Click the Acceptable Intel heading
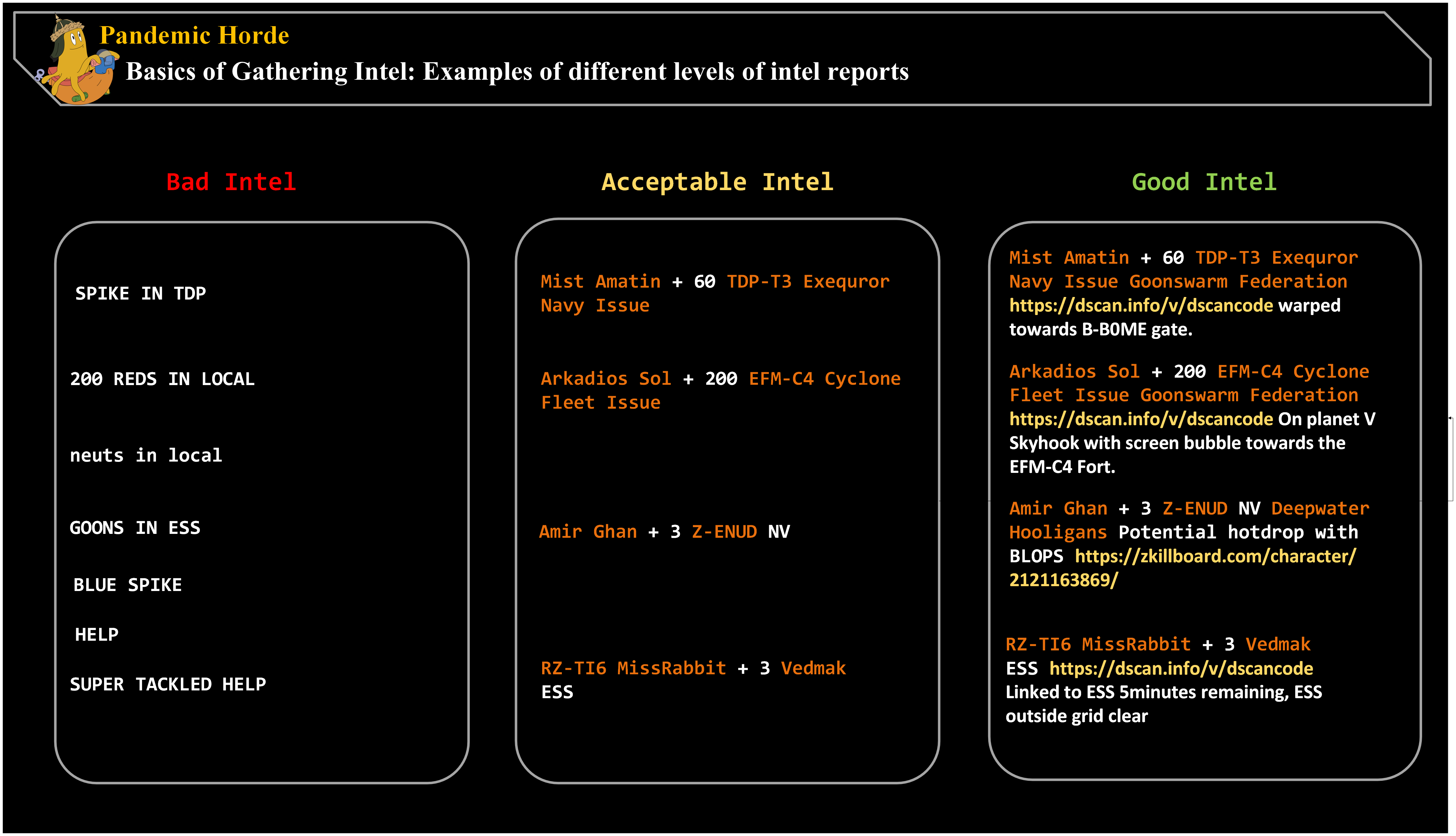This screenshot has width=1456, height=836. [717, 182]
